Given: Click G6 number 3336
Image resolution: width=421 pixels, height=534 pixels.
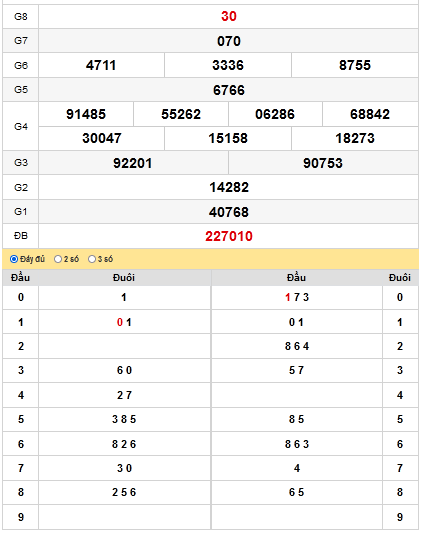Looking at the screenshot, I should click(x=228, y=65).
